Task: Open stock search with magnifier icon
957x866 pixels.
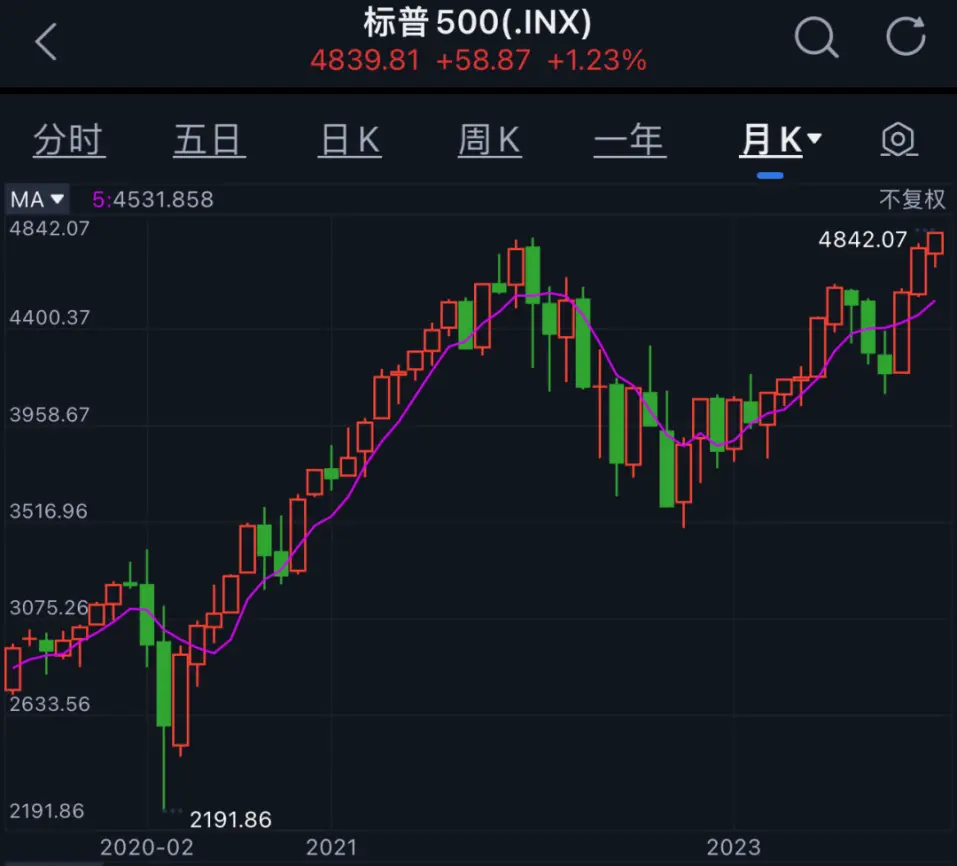Action: pyautogui.click(x=815, y=38)
